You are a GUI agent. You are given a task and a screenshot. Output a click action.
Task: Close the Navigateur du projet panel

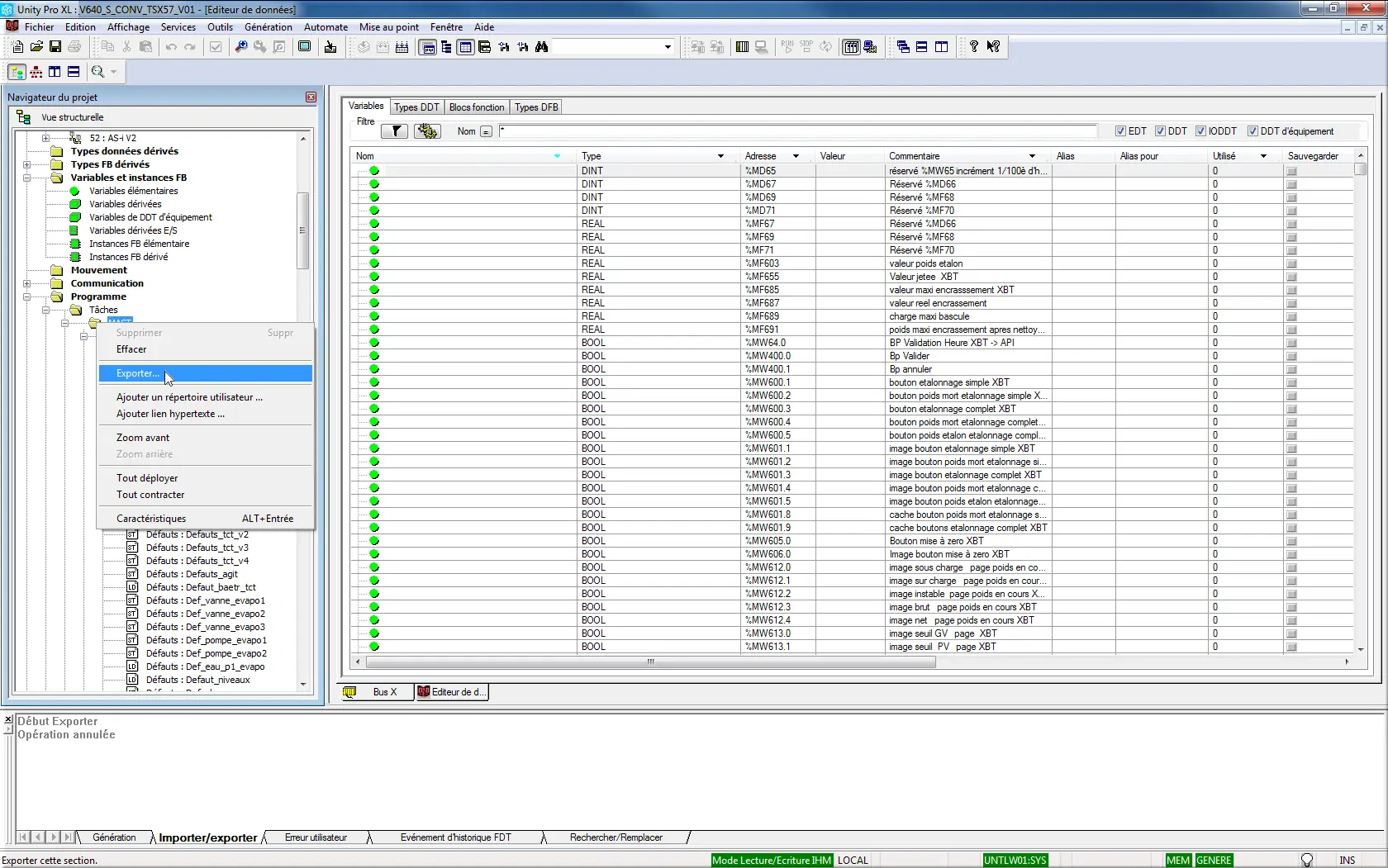pyautogui.click(x=311, y=97)
